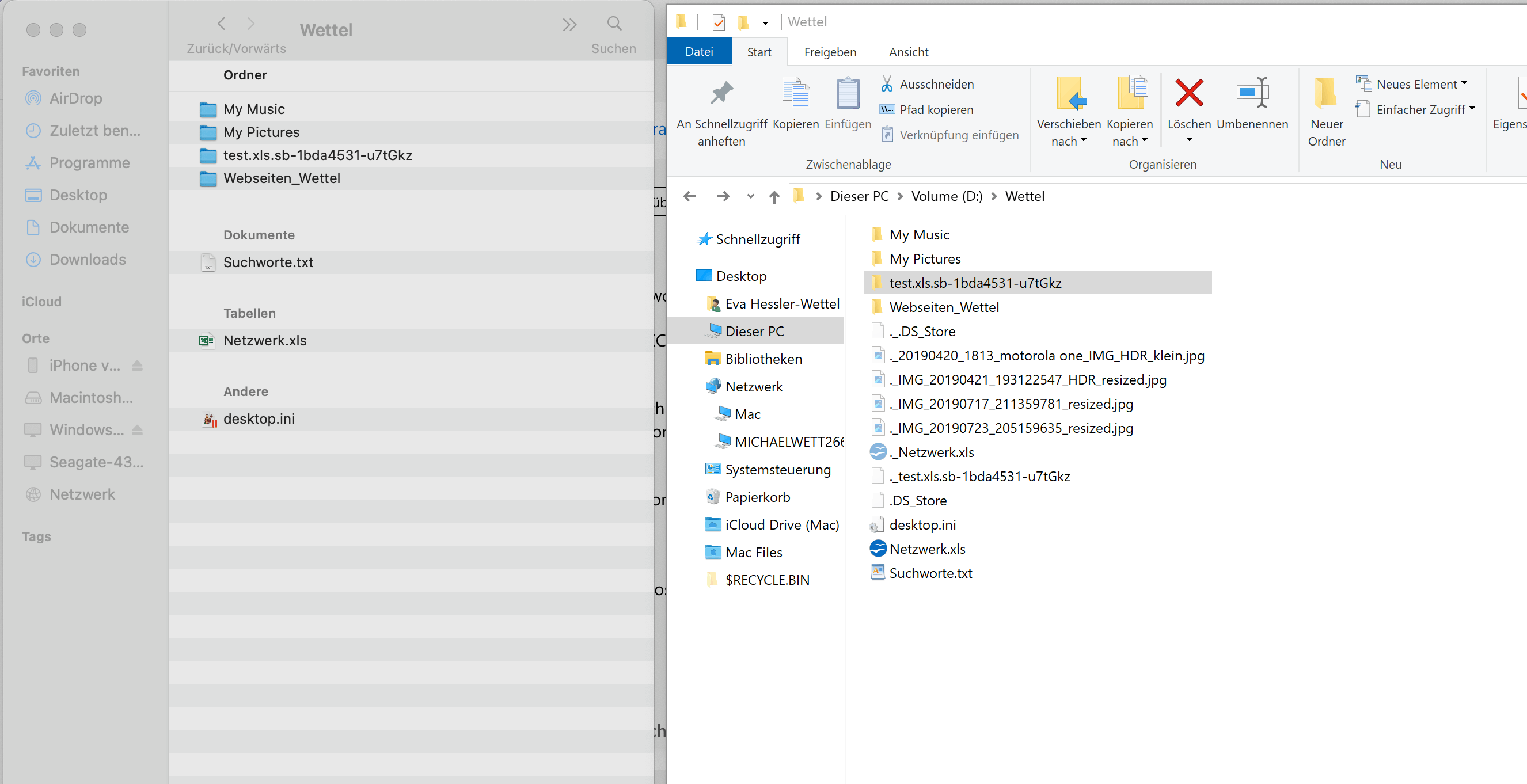Click Pfad kopieren button
This screenshot has width=1527, height=784.
pyautogui.click(x=936, y=109)
